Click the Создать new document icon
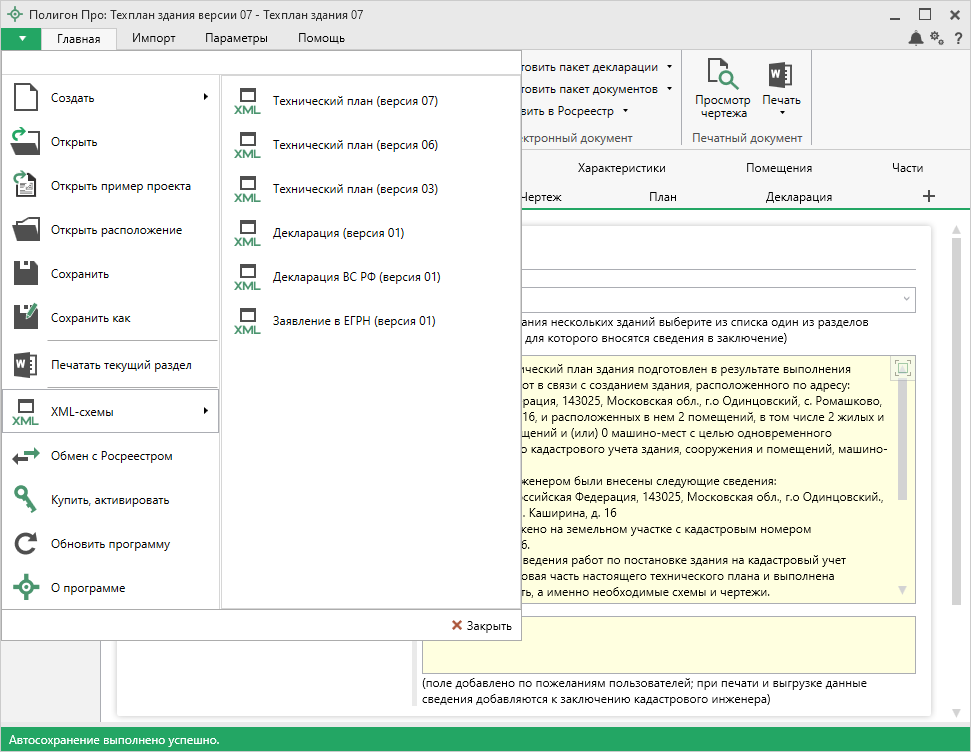The height and width of the screenshot is (752, 971). (x=26, y=98)
